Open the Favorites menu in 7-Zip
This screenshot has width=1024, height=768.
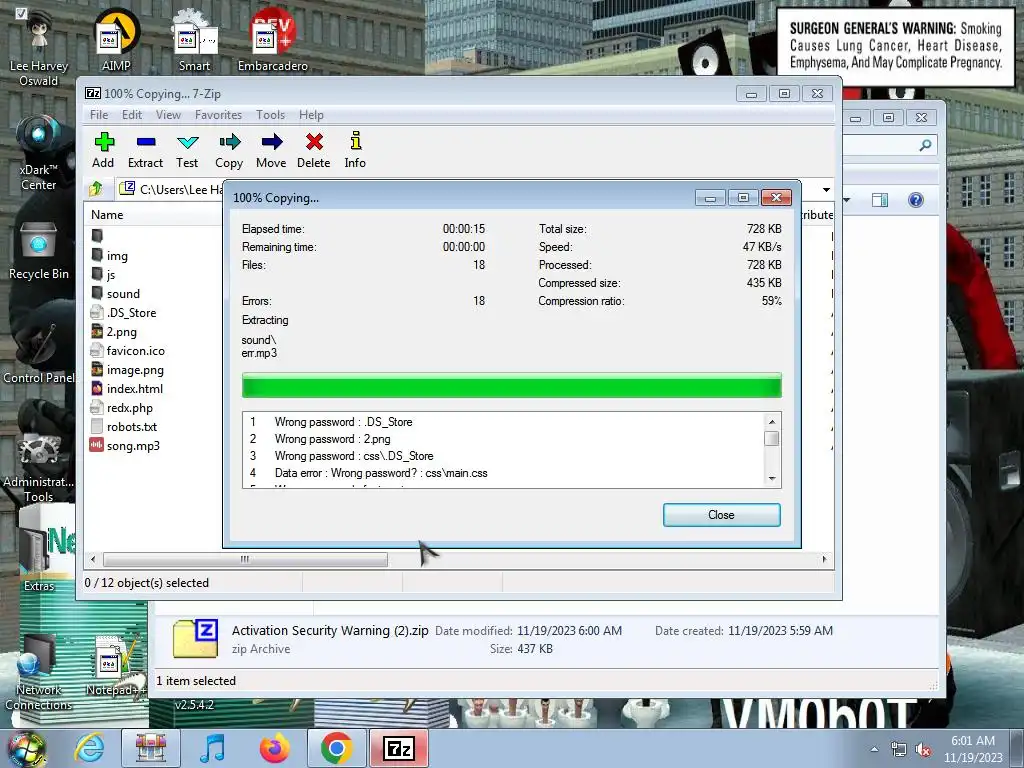(x=218, y=115)
